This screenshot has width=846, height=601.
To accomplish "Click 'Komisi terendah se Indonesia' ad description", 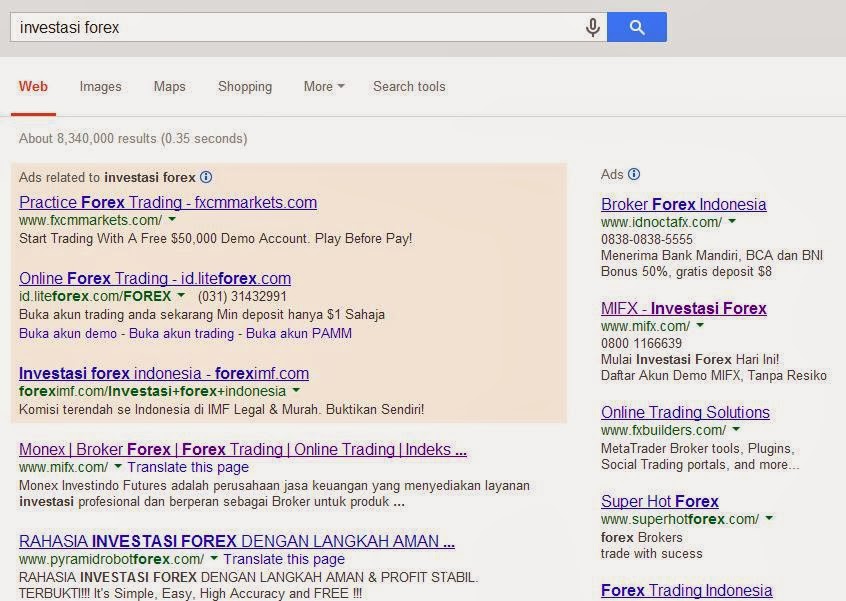I will [x=221, y=409].
